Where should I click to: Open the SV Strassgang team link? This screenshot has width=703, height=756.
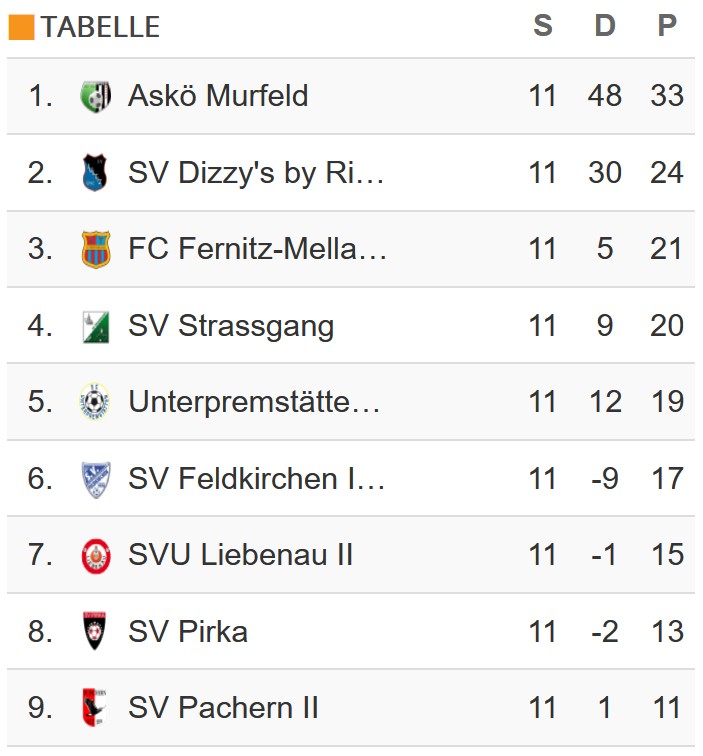pyautogui.click(x=231, y=326)
